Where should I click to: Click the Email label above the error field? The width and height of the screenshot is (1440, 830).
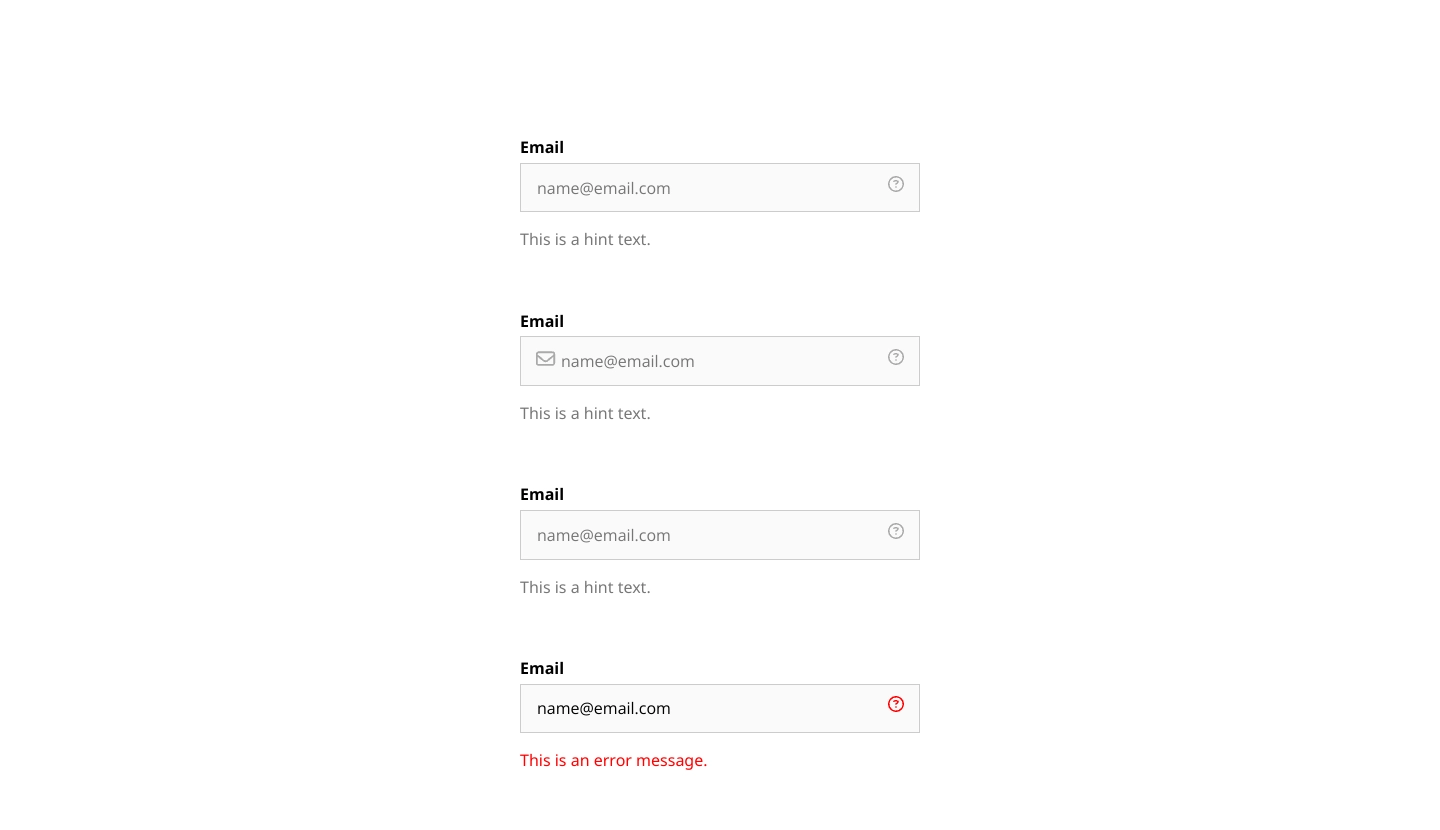tap(542, 668)
